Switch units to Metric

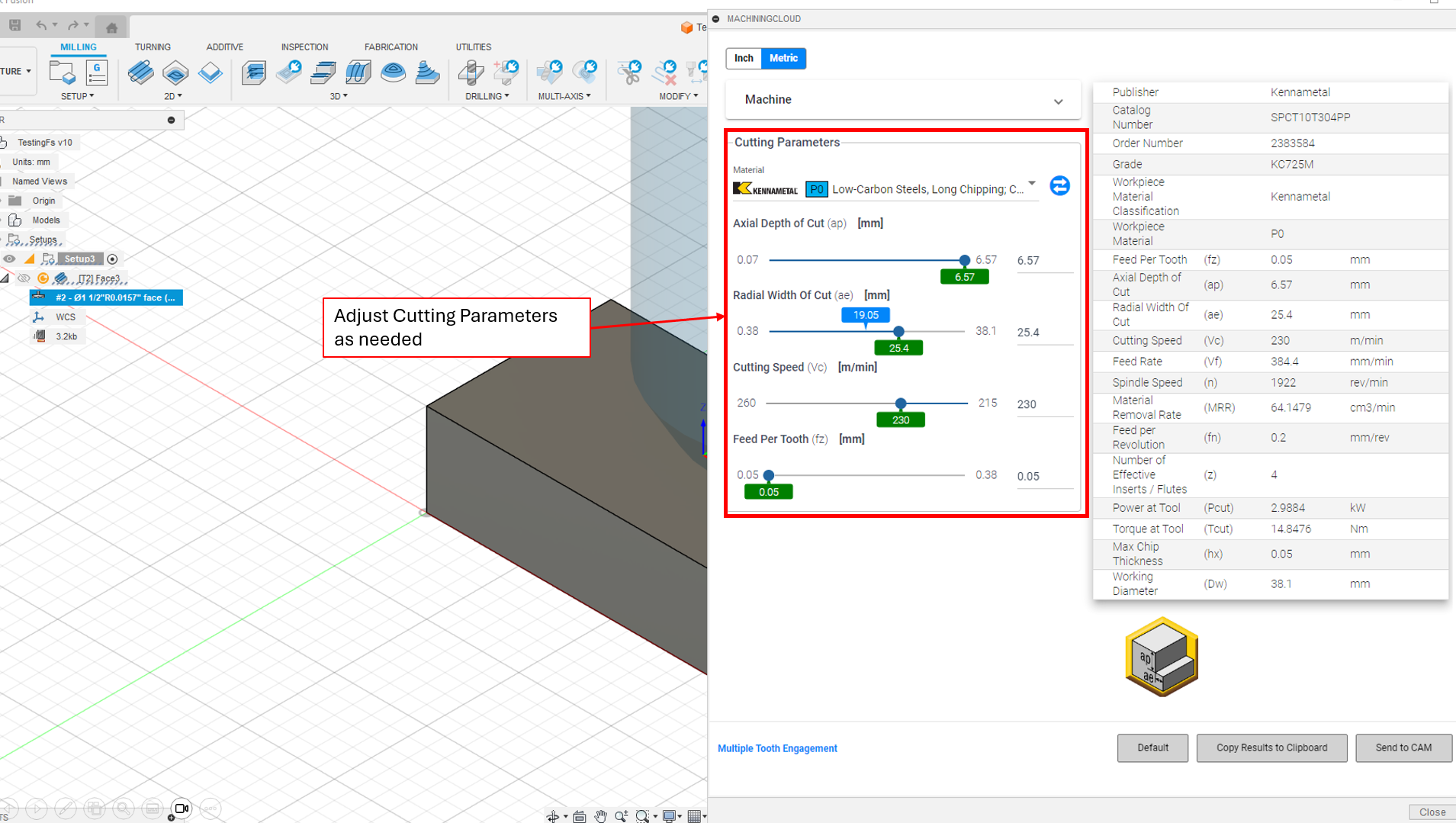783,58
